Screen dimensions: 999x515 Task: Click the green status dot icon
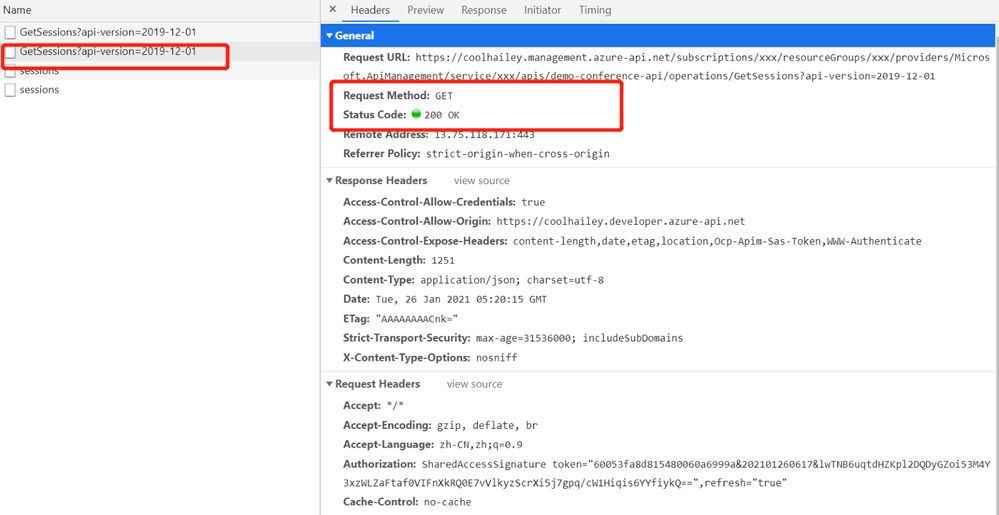point(416,115)
